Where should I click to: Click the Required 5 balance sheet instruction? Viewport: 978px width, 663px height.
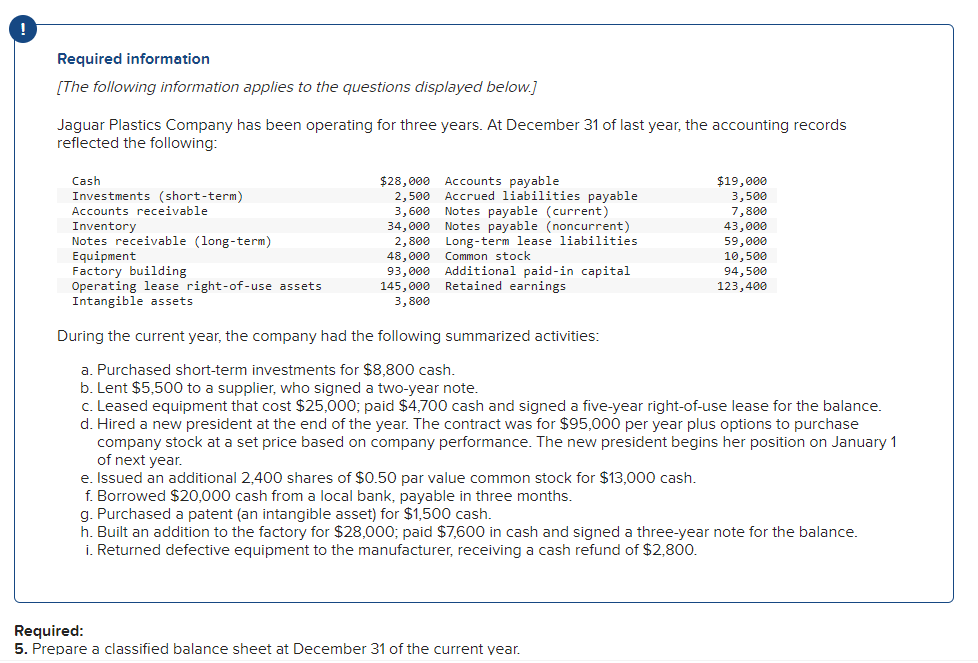click(267, 648)
